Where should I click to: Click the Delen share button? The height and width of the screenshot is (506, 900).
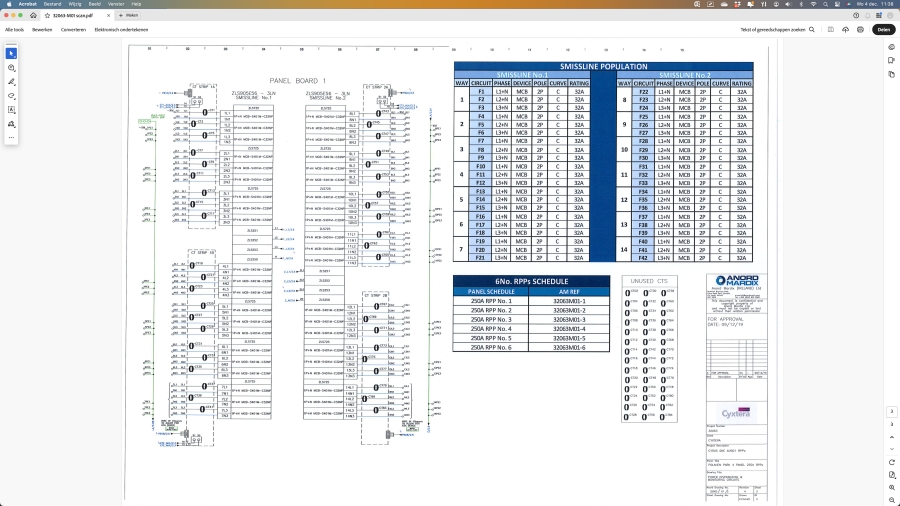coord(882,30)
